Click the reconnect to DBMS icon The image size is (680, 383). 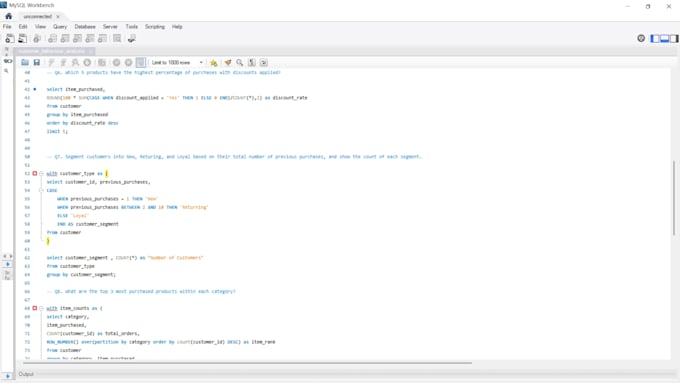tap(131, 39)
